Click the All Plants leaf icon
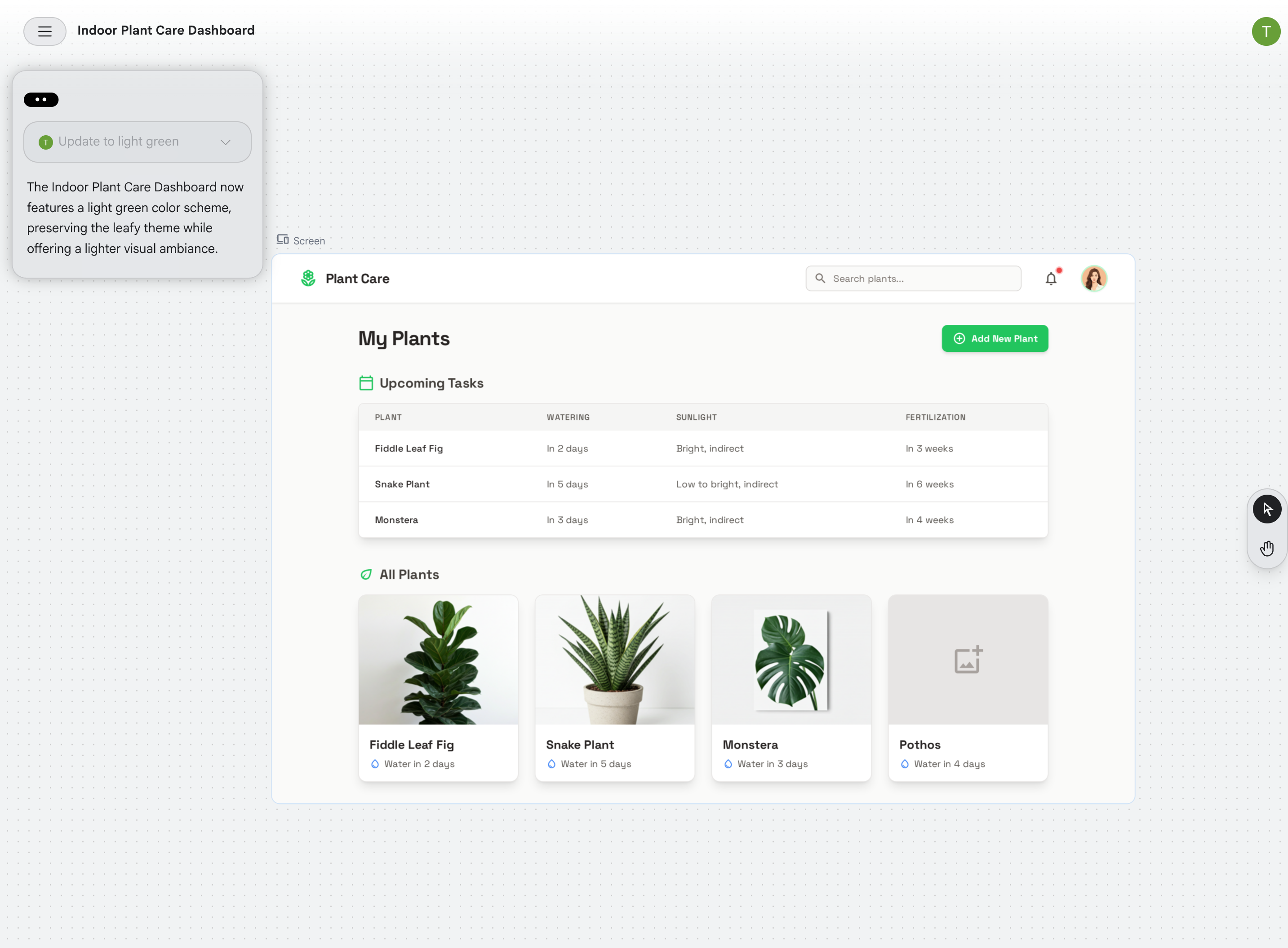Image resolution: width=1288 pixels, height=948 pixels. (366, 575)
